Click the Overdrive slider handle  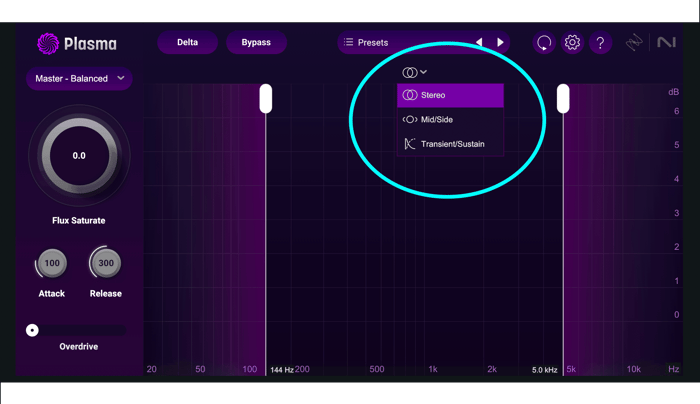(x=32, y=330)
